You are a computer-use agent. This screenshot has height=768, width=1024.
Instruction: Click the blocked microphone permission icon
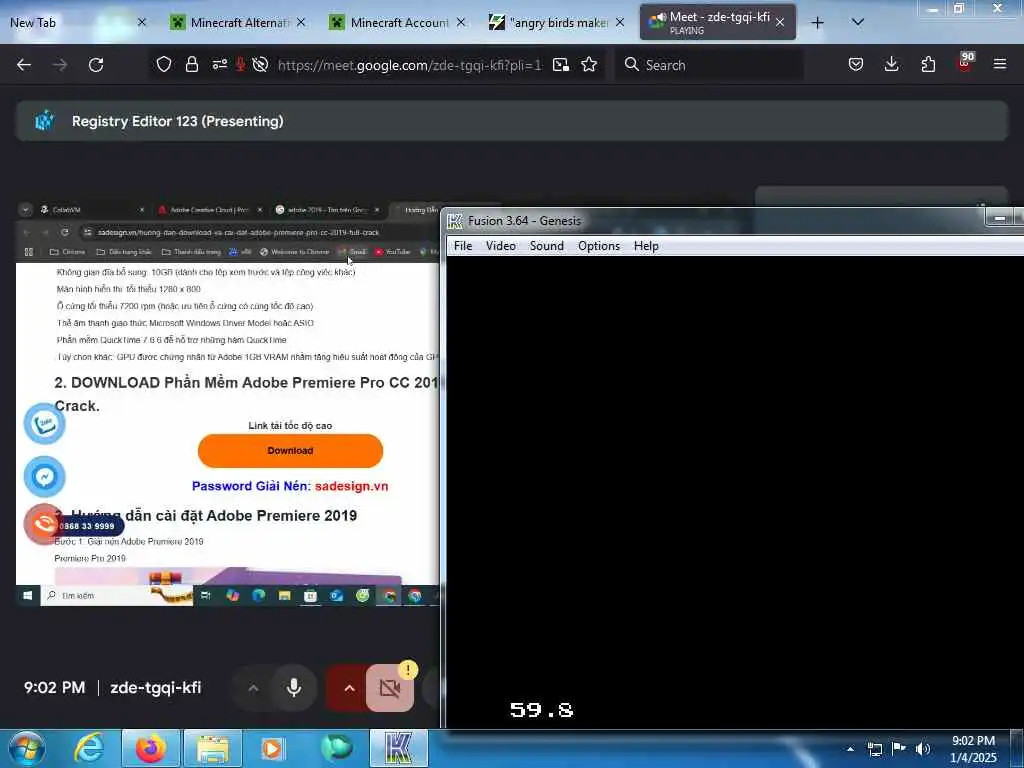click(x=240, y=64)
